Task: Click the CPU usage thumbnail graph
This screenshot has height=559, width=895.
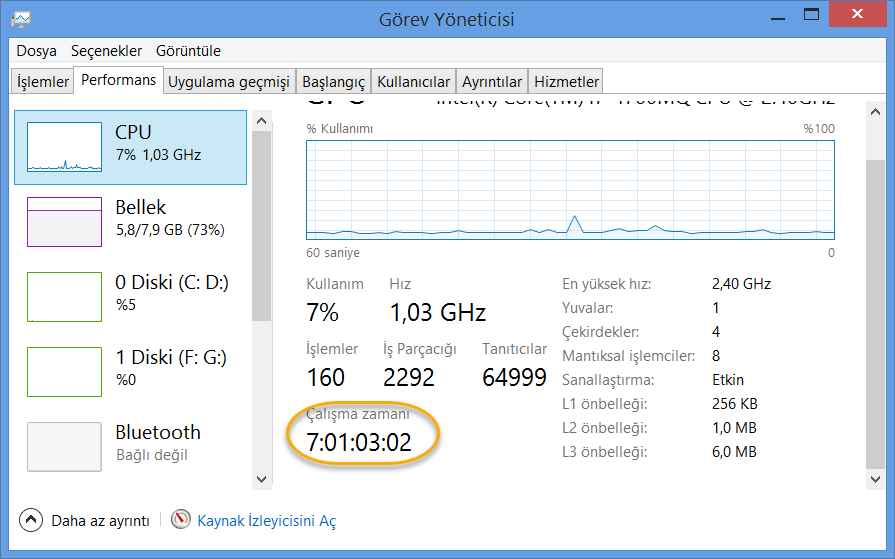Action: 64,147
